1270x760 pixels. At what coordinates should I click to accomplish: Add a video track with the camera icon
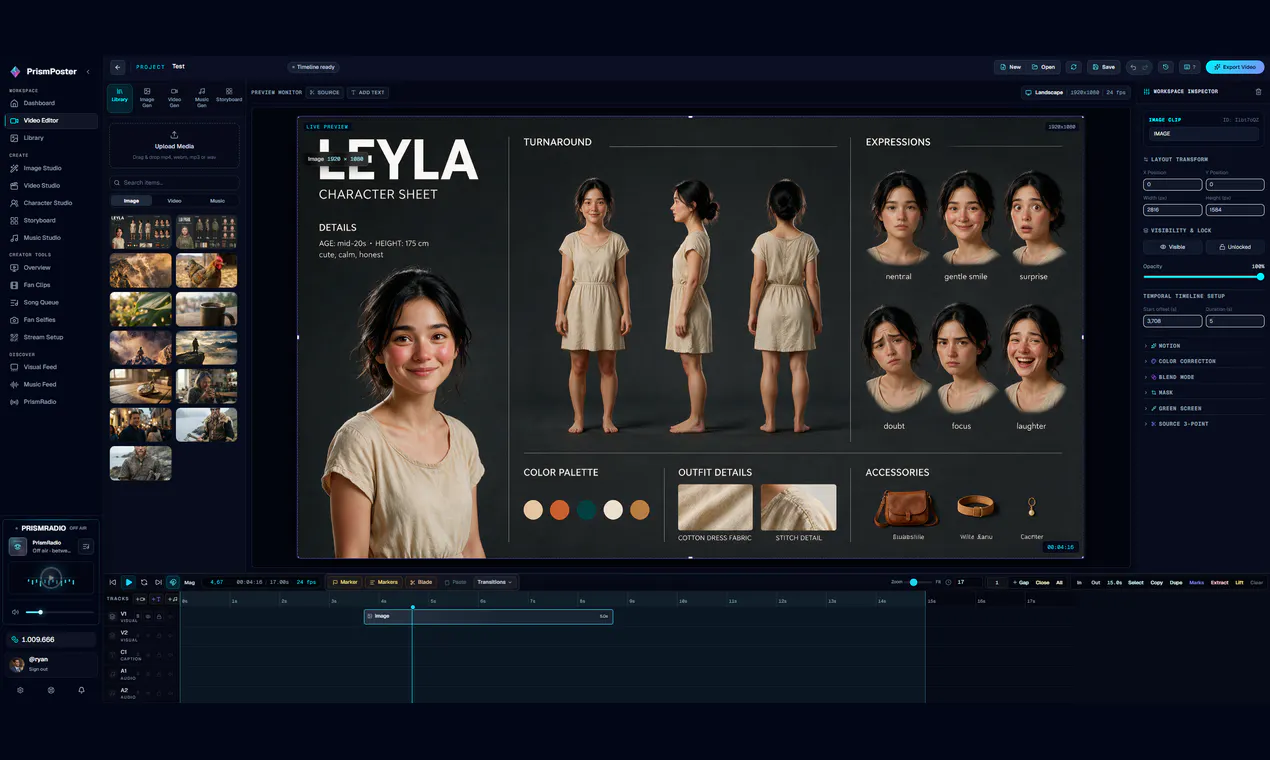[141, 599]
